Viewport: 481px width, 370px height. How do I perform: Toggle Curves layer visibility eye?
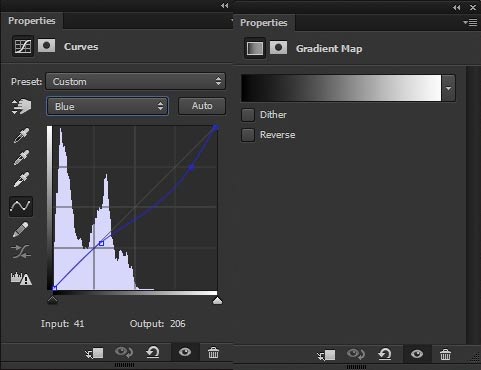pyautogui.click(x=185, y=352)
